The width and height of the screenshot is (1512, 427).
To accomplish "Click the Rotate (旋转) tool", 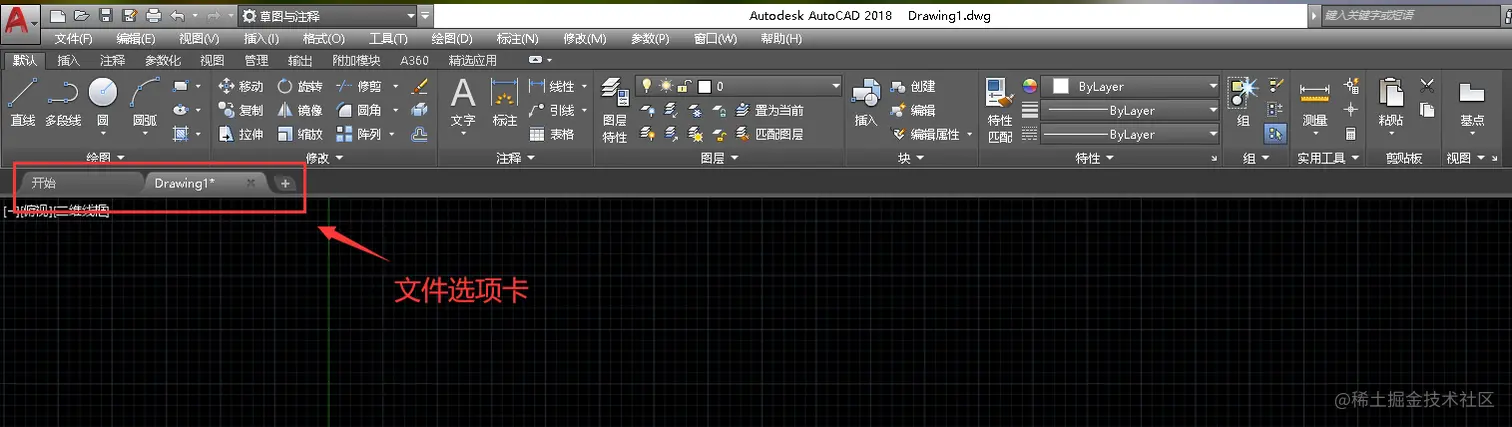I will tap(298, 87).
